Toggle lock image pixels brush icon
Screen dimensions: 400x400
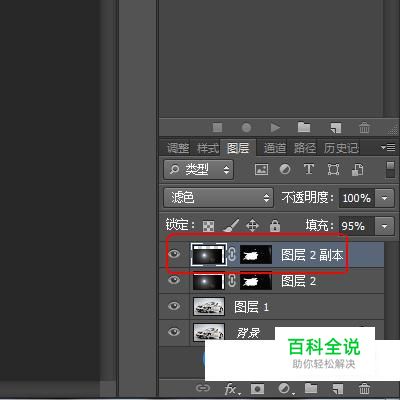click(x=231, y=225)
